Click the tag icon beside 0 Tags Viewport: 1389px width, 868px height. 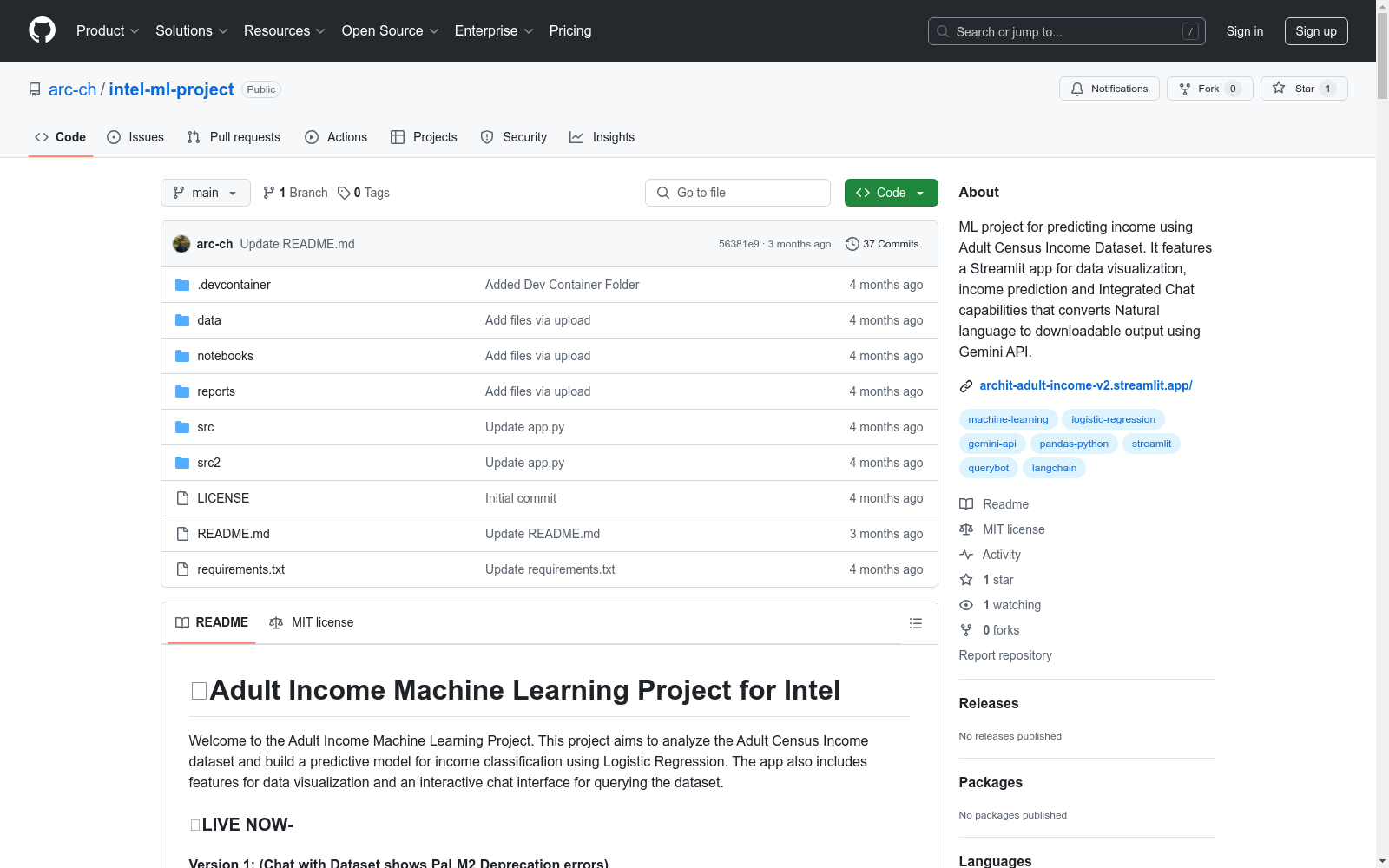[x=344, y=193]
